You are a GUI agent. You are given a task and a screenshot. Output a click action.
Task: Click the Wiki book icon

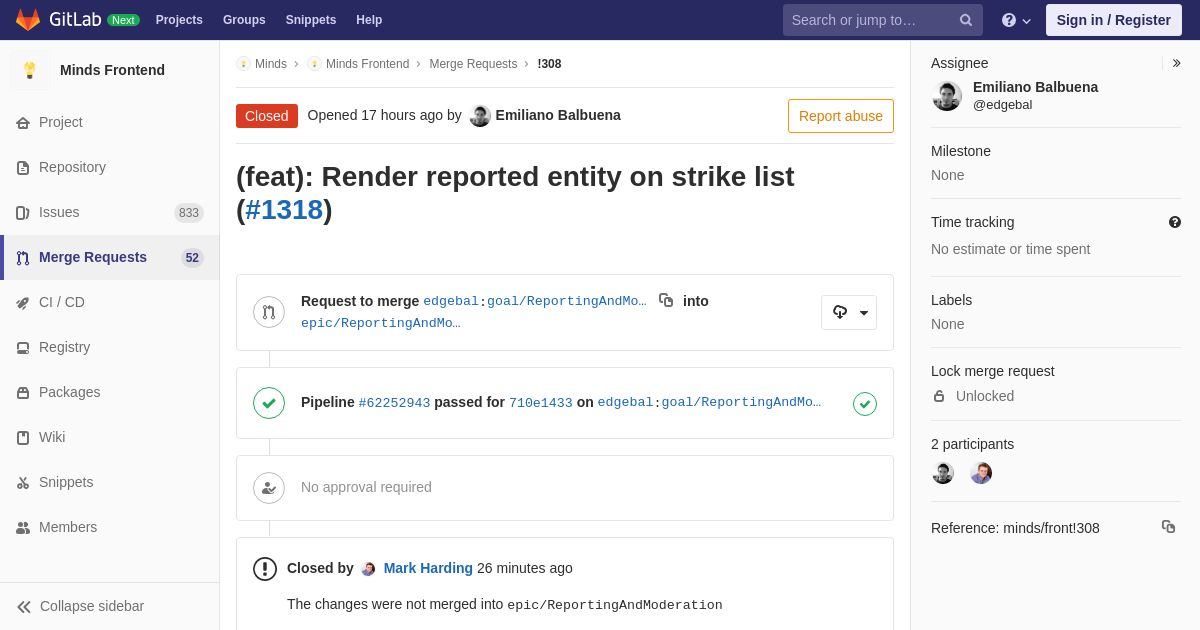(23, 438)
